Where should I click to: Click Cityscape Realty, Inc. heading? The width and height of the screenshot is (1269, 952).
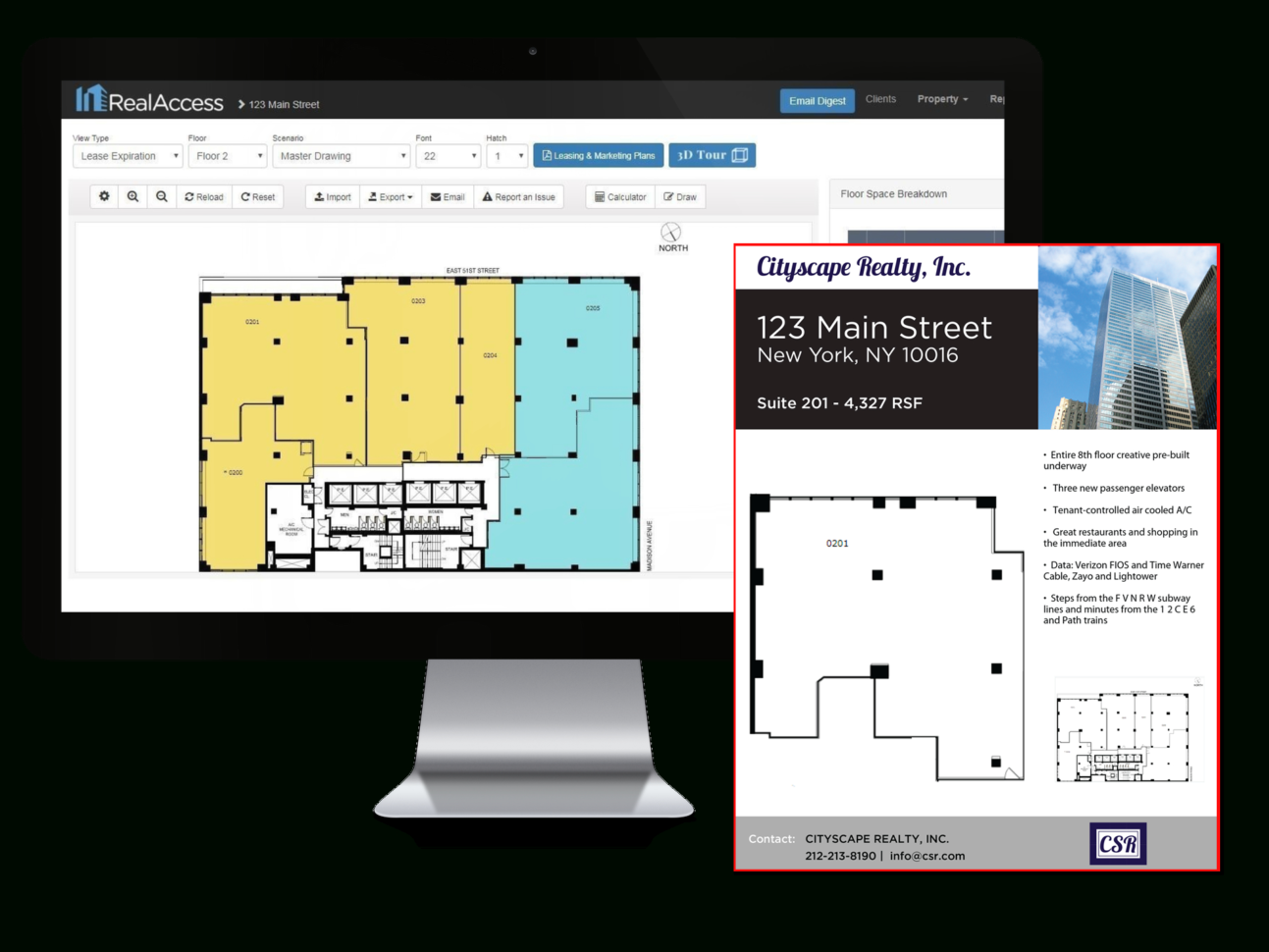point(864,267)
